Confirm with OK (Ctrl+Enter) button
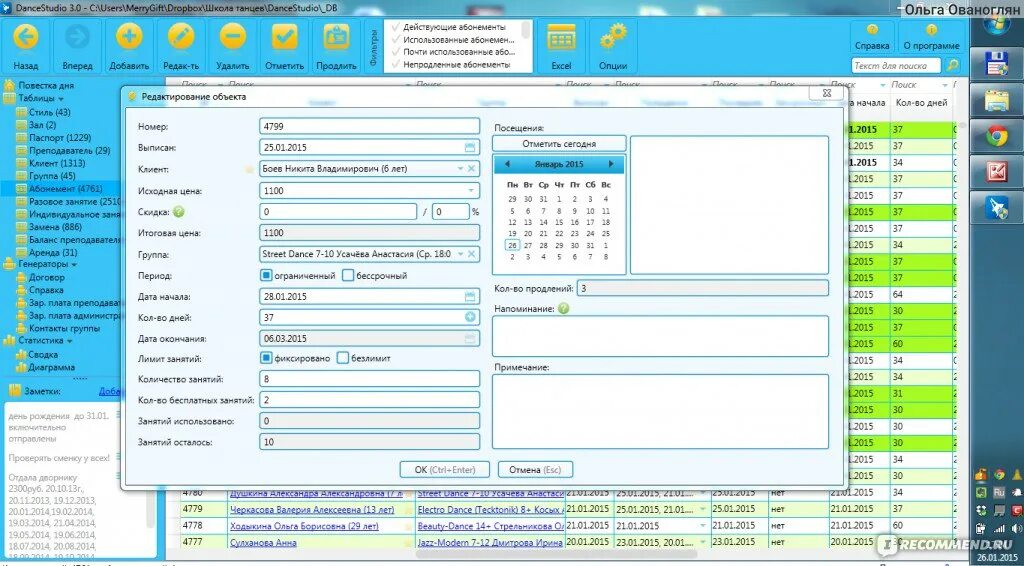Image resolution: width=1024 pixels, height=566 pixels. [x=443, y=469]
